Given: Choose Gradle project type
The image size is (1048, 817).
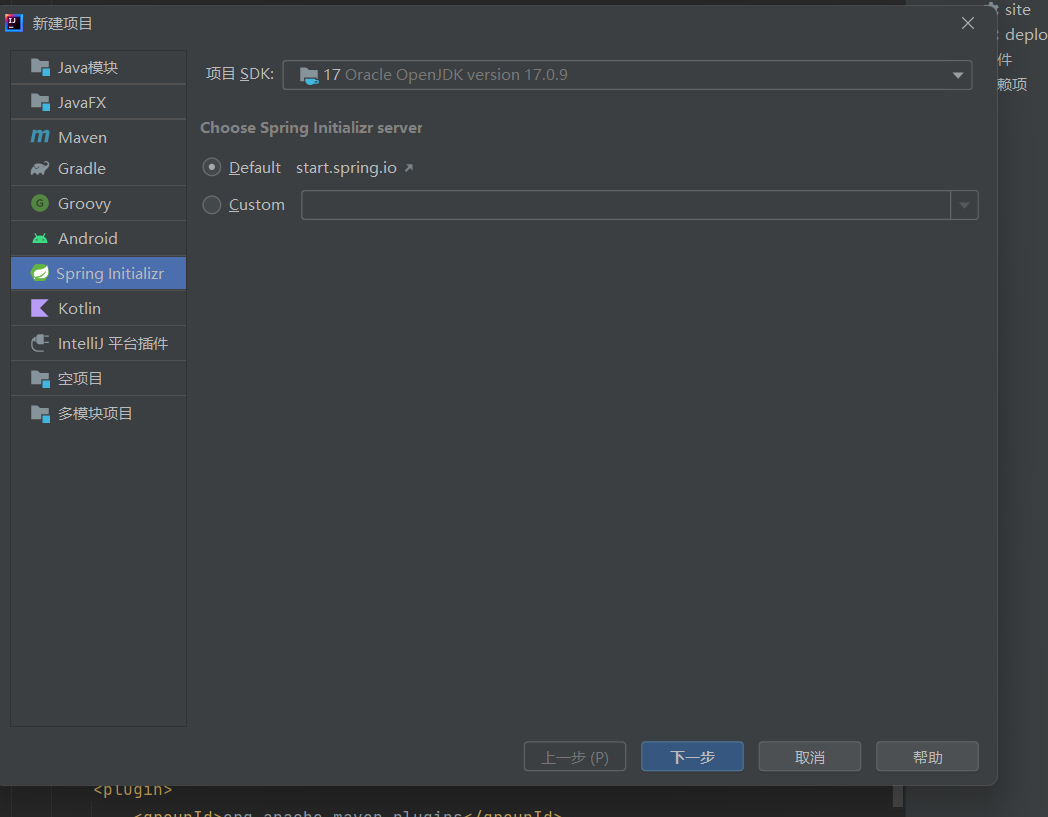Looking at the screenshot, I should tap(98, 168).
